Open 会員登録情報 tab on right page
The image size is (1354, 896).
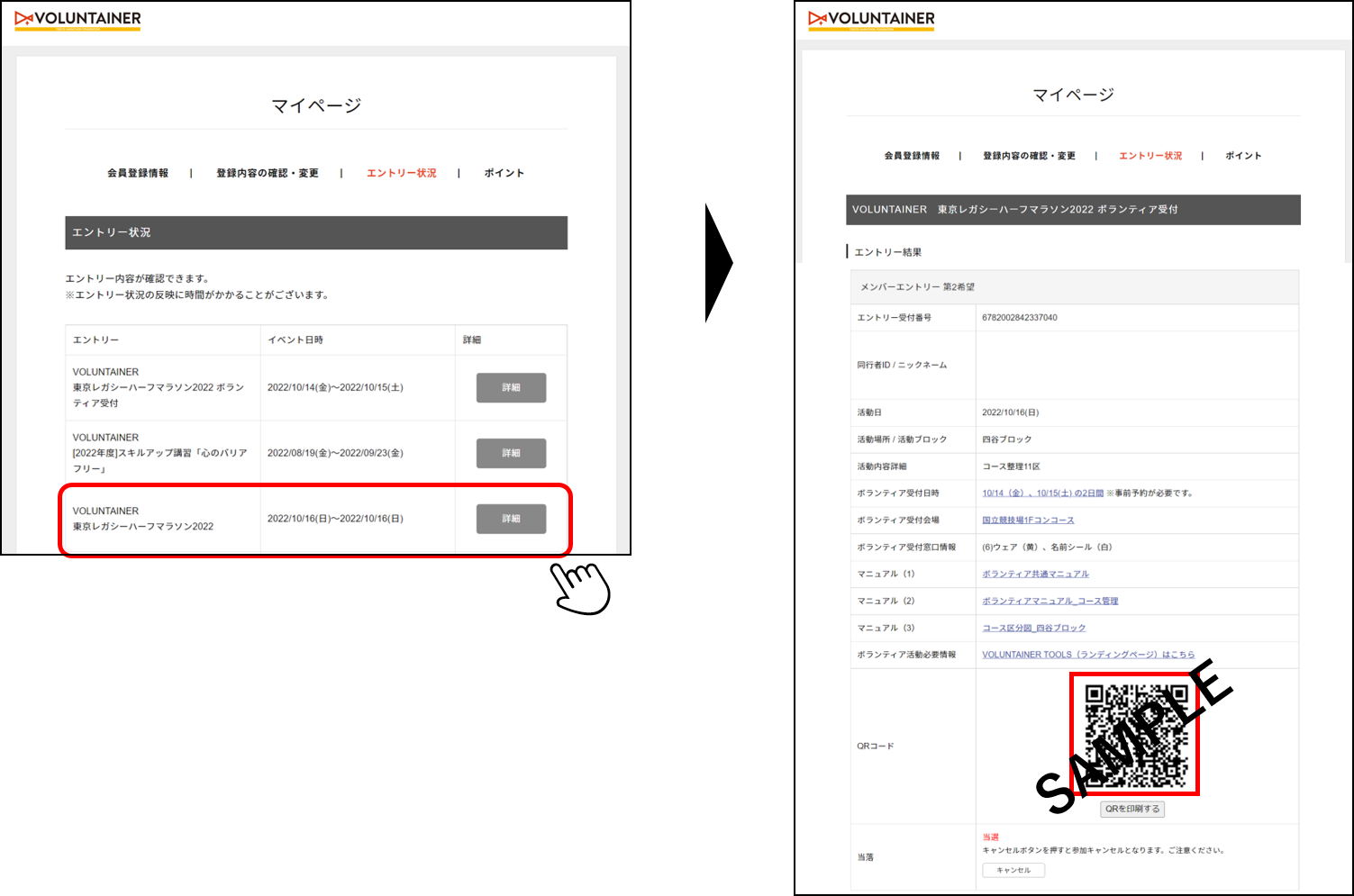[x=912, y=156]
